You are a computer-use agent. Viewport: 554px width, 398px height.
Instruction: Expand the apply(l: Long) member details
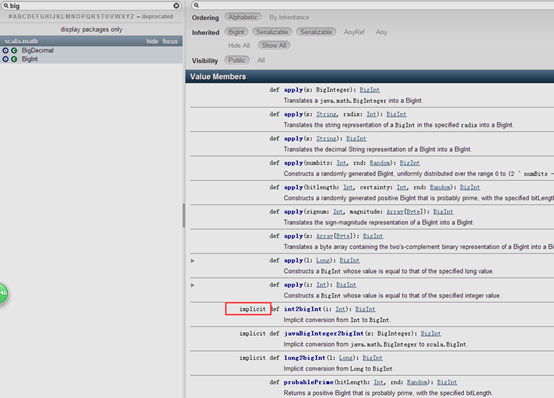point(193,261)
